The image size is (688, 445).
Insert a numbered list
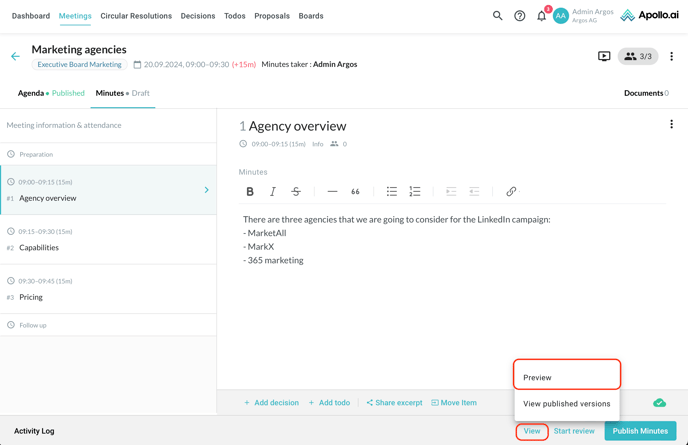click(x=415, y=191)
